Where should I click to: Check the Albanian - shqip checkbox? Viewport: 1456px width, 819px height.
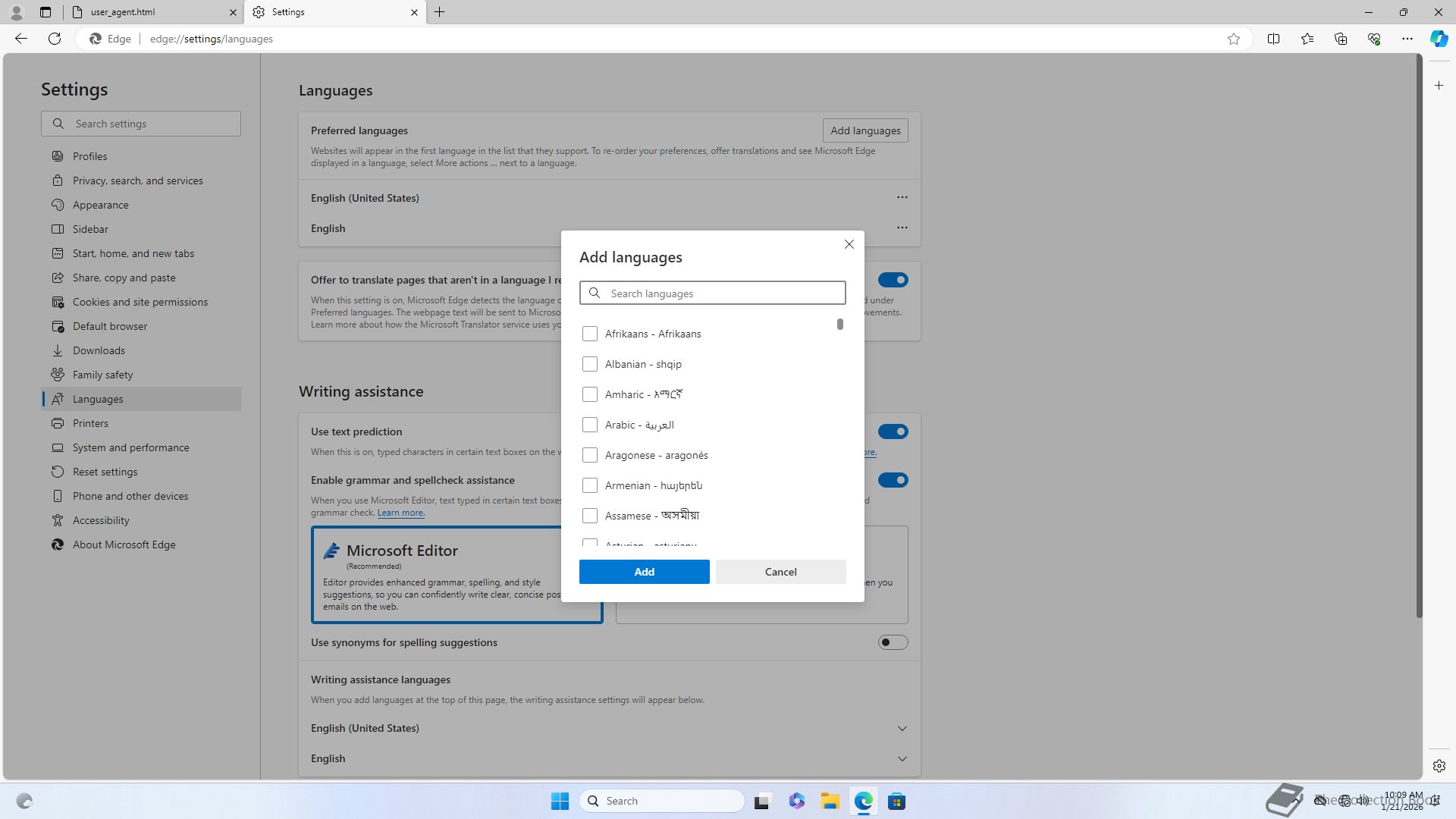point(590,364)
